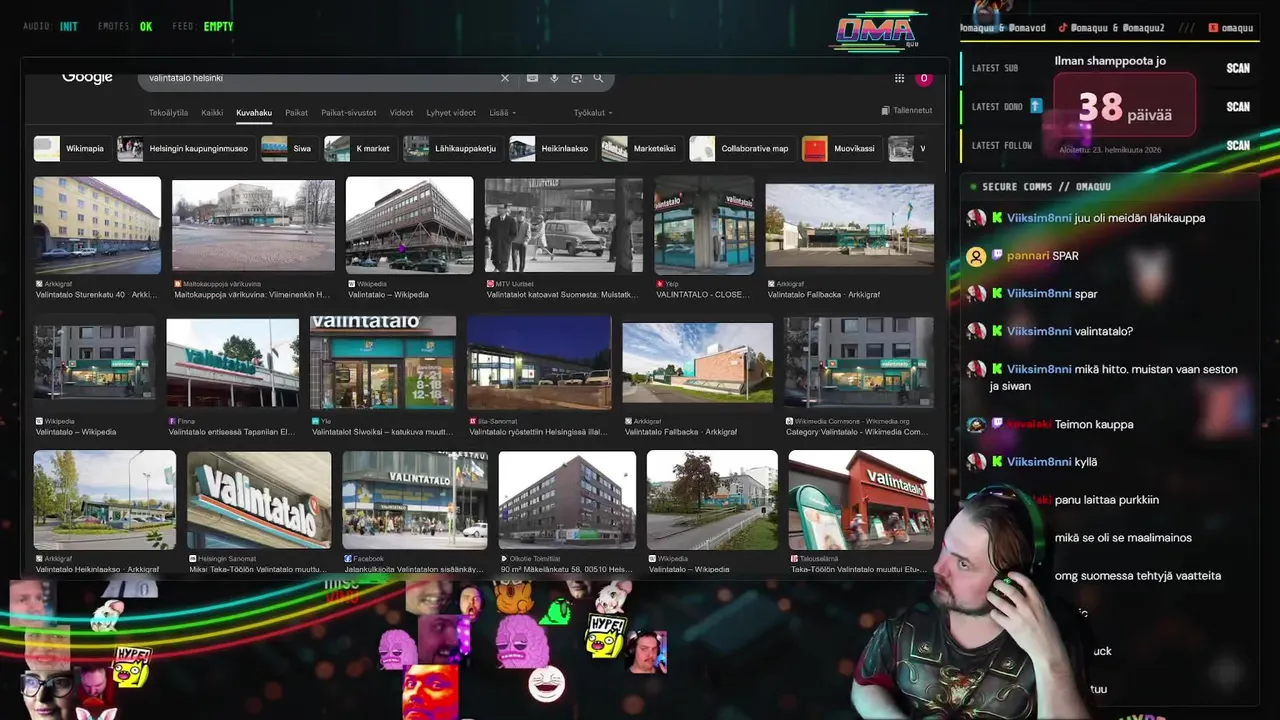This screenshot has width=1280, height=720.
Task: Switch to the Kaikki tab
Action: 212,113
